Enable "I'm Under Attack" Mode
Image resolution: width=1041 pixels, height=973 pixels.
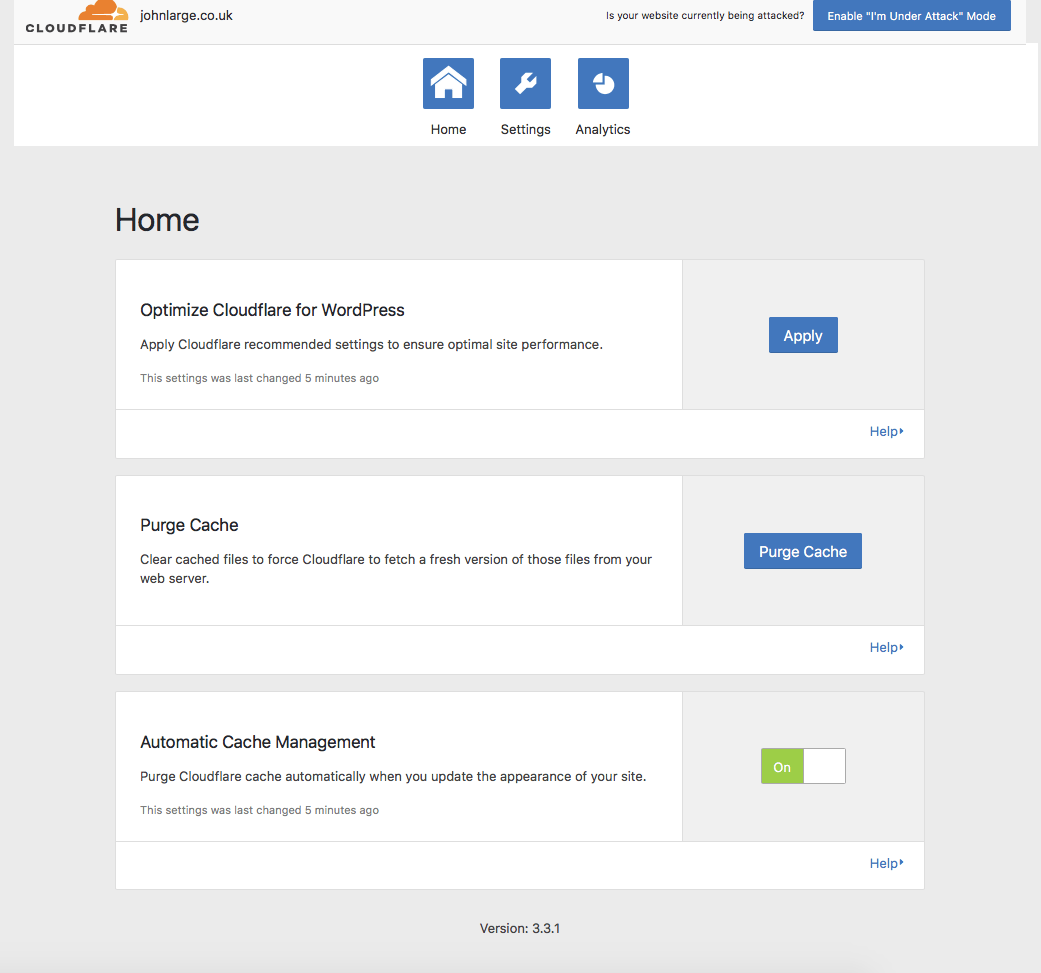912,16
